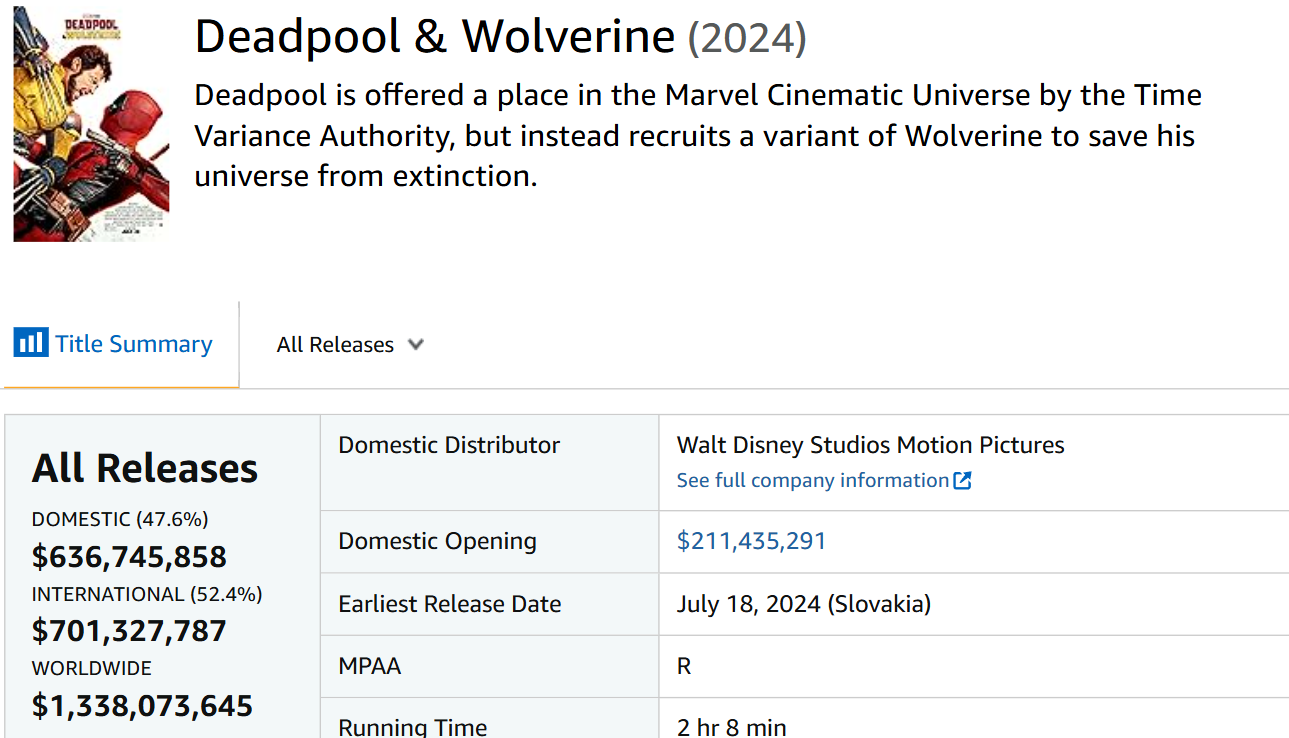Screen dimensions: 1289x738
Task: Click the international gross $701,327,787
Action: pyautogui.click(x=129, y=631)
